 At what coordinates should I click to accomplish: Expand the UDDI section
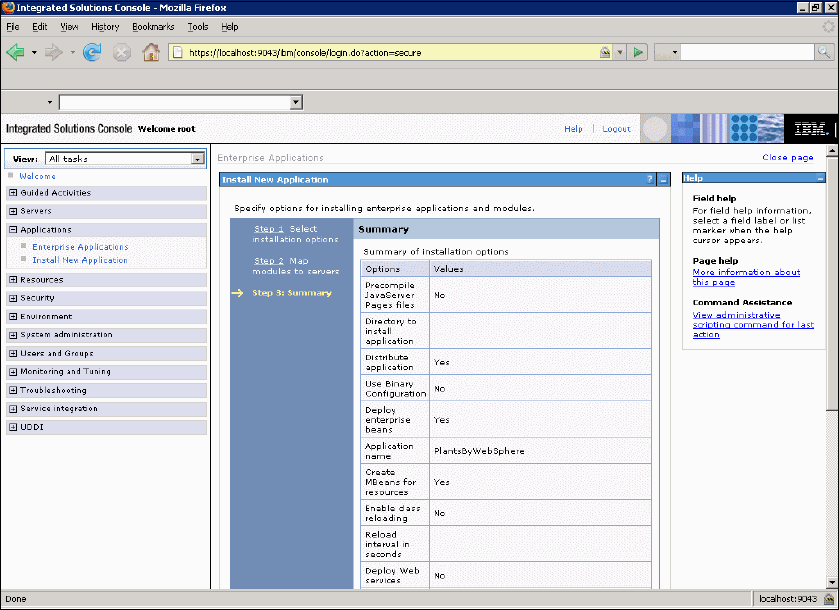pos(13,427)
